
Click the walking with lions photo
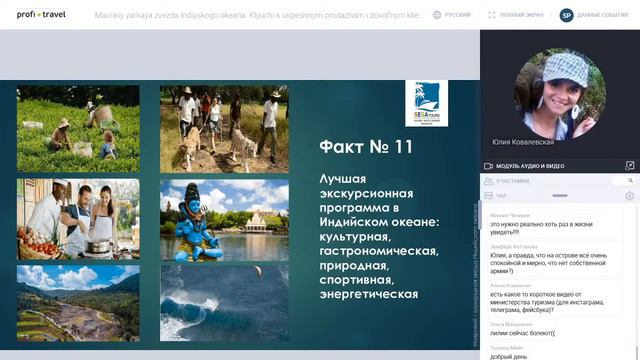point(224,129)
